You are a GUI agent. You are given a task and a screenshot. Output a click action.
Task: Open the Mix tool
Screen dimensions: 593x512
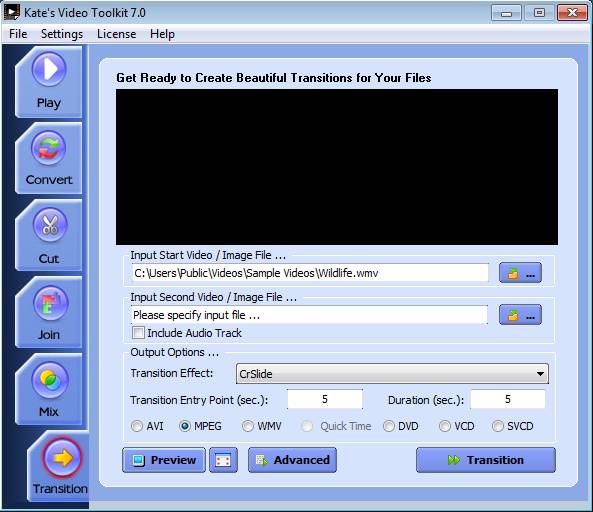coord(49,389)
